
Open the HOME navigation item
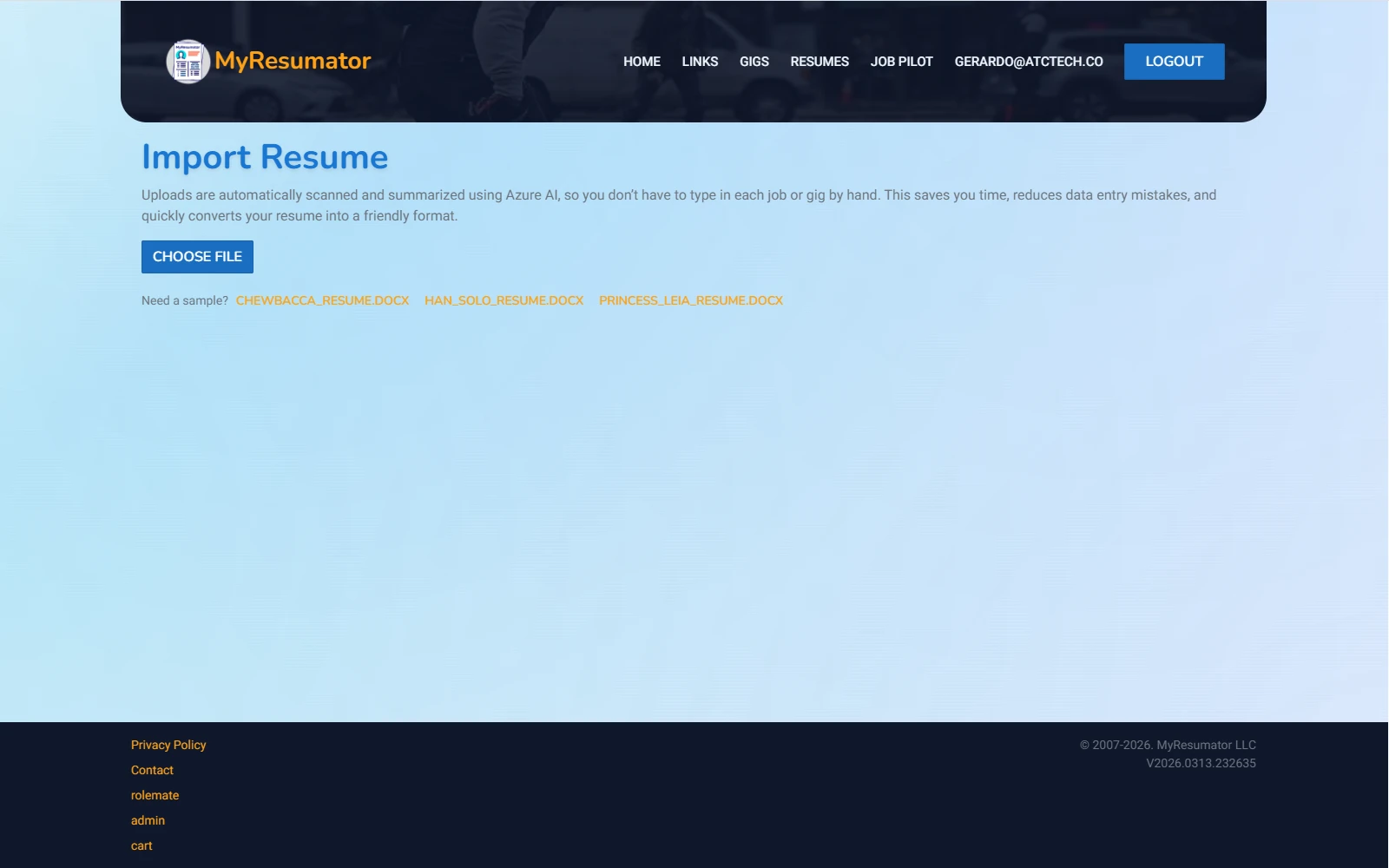point(641,61)
